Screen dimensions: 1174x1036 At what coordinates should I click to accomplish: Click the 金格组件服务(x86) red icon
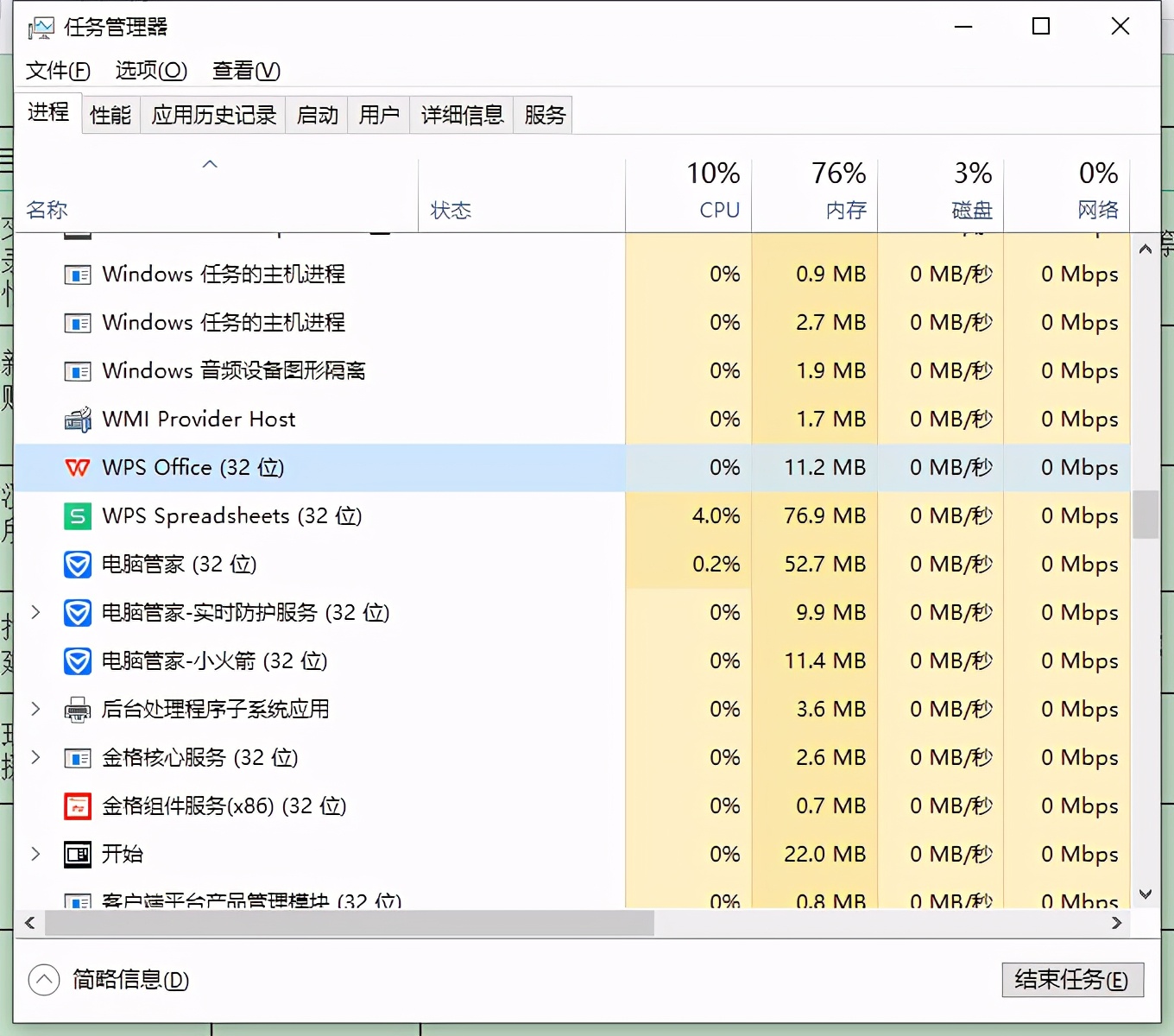(78, 806)
